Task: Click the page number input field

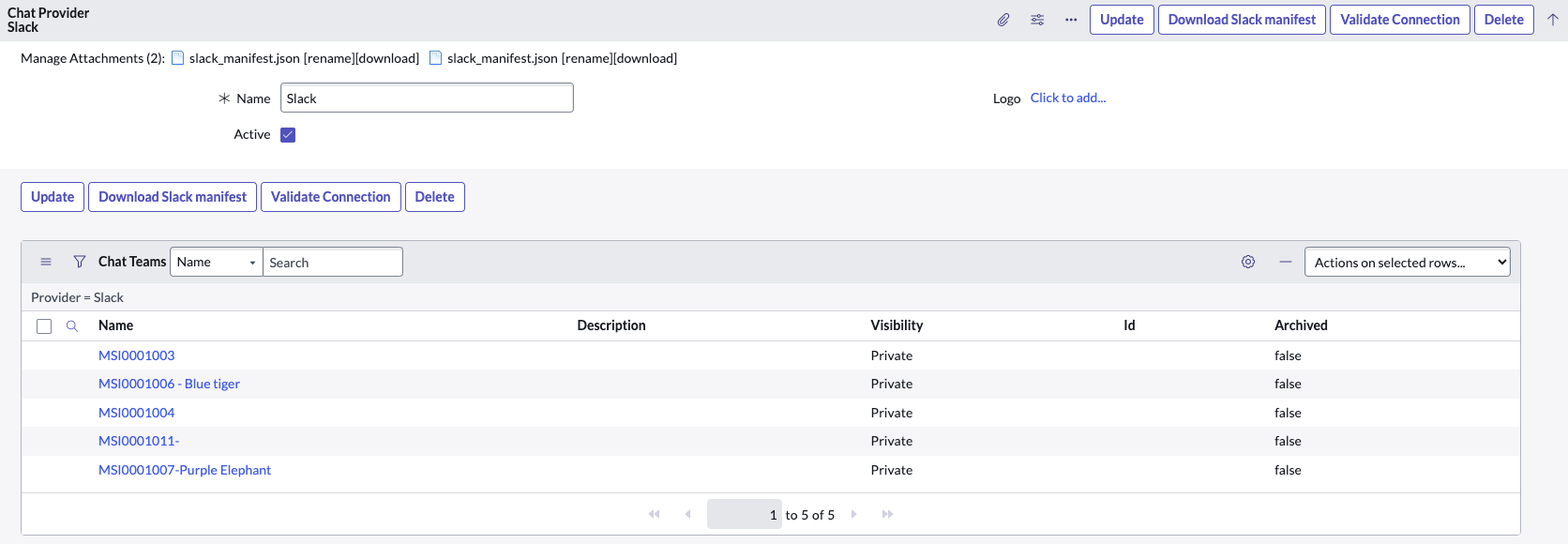Action: tap(745, 514)
